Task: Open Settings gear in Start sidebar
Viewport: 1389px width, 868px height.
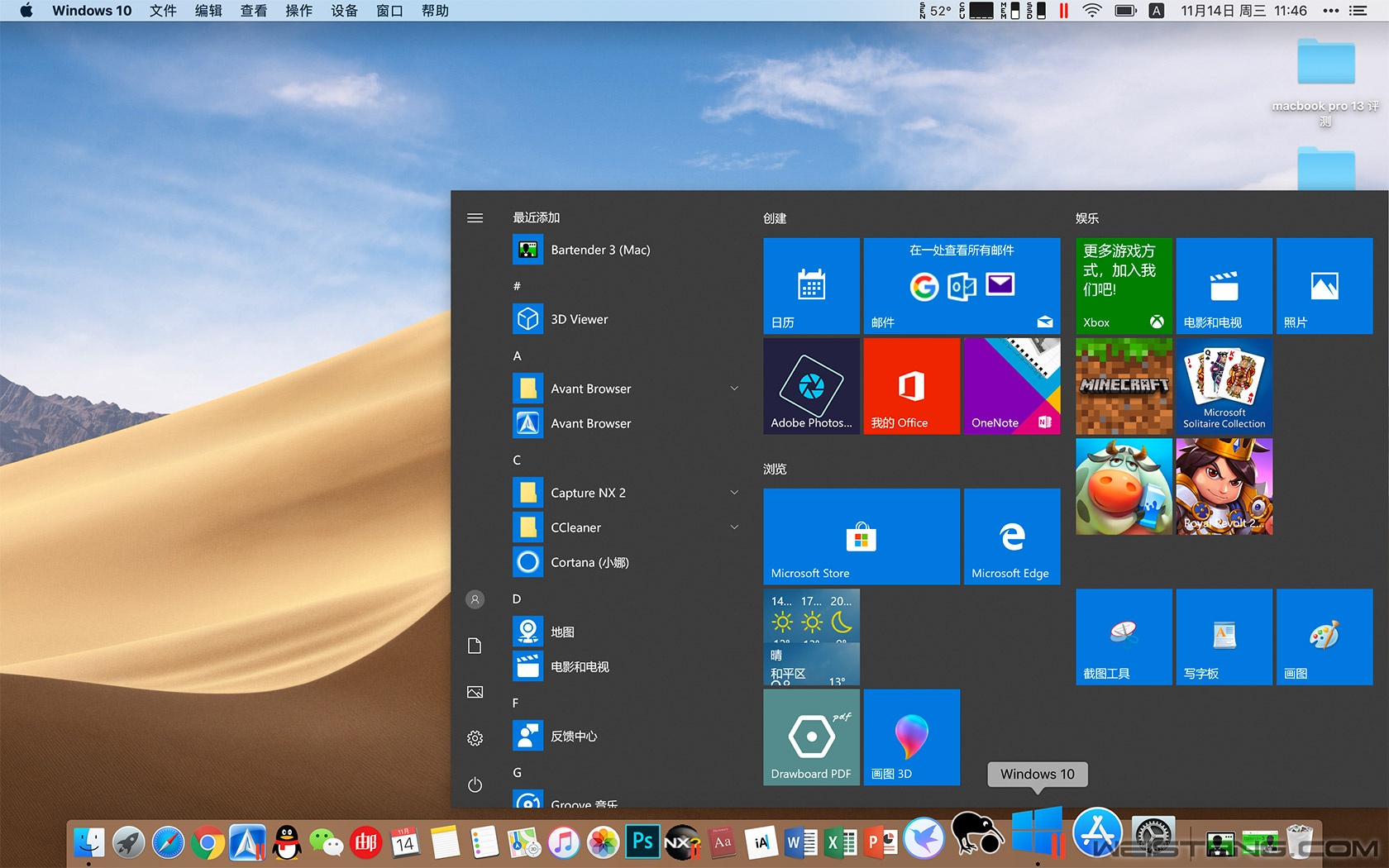Action: [x=475, y=738]
